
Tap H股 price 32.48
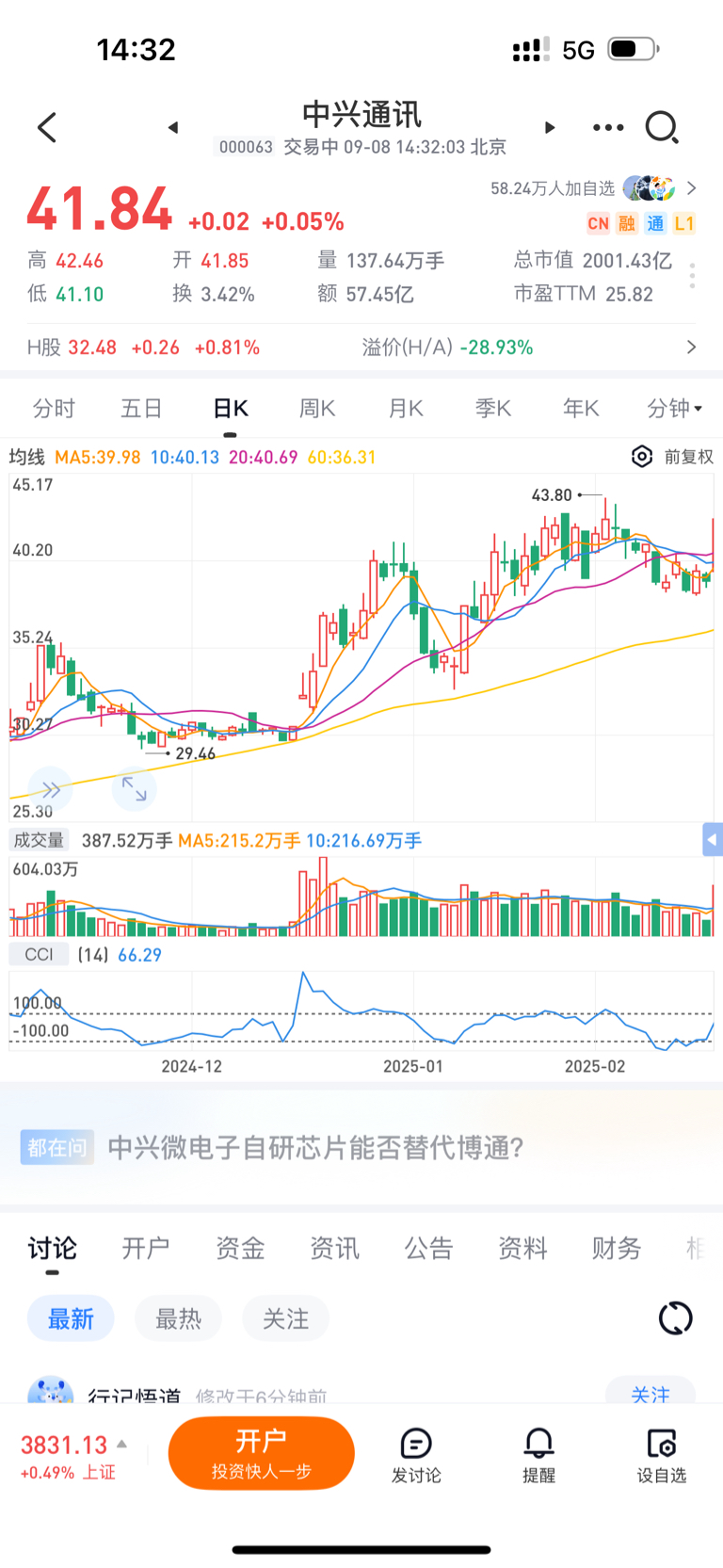[x=92, y=348]
